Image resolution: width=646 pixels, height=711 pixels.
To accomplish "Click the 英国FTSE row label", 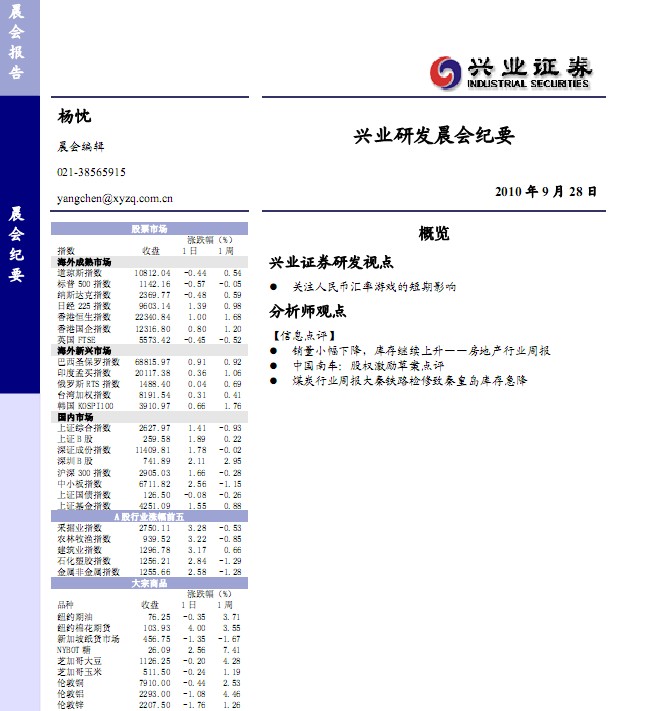I will [76, 340].
